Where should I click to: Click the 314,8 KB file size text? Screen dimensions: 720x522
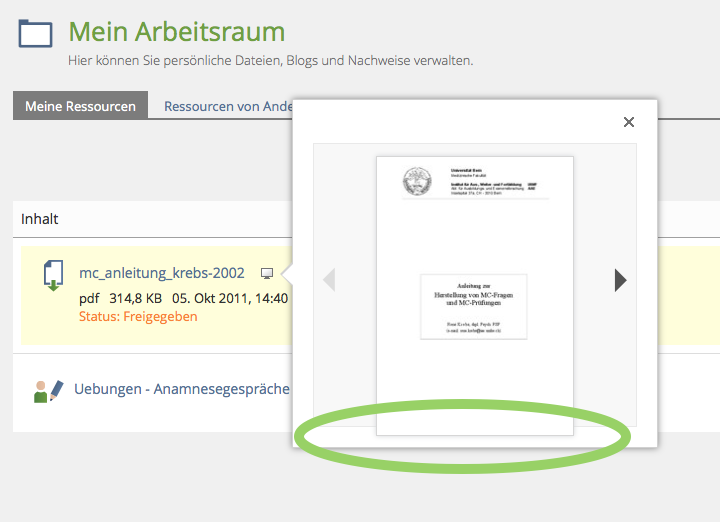tap(135, 298)
